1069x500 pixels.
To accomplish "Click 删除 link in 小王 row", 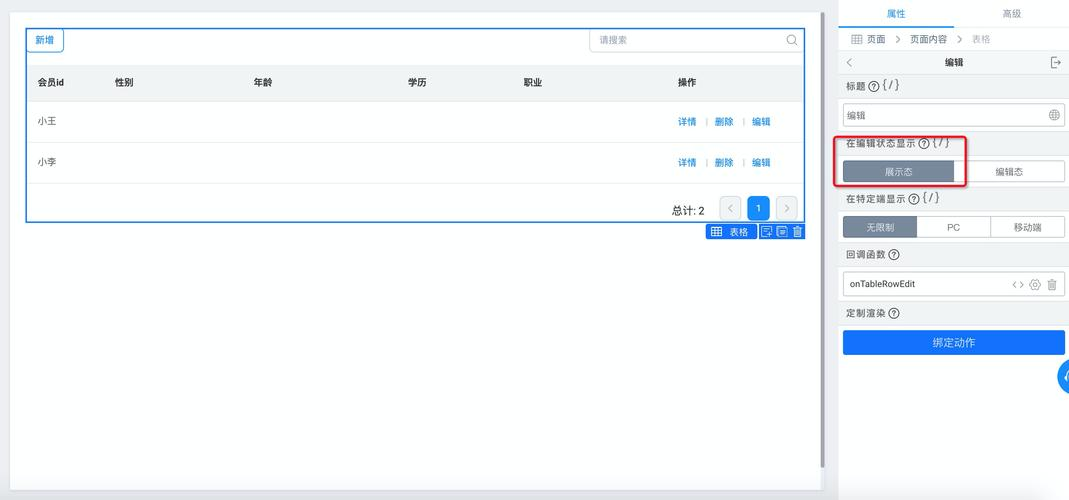I will click(724, 122).
